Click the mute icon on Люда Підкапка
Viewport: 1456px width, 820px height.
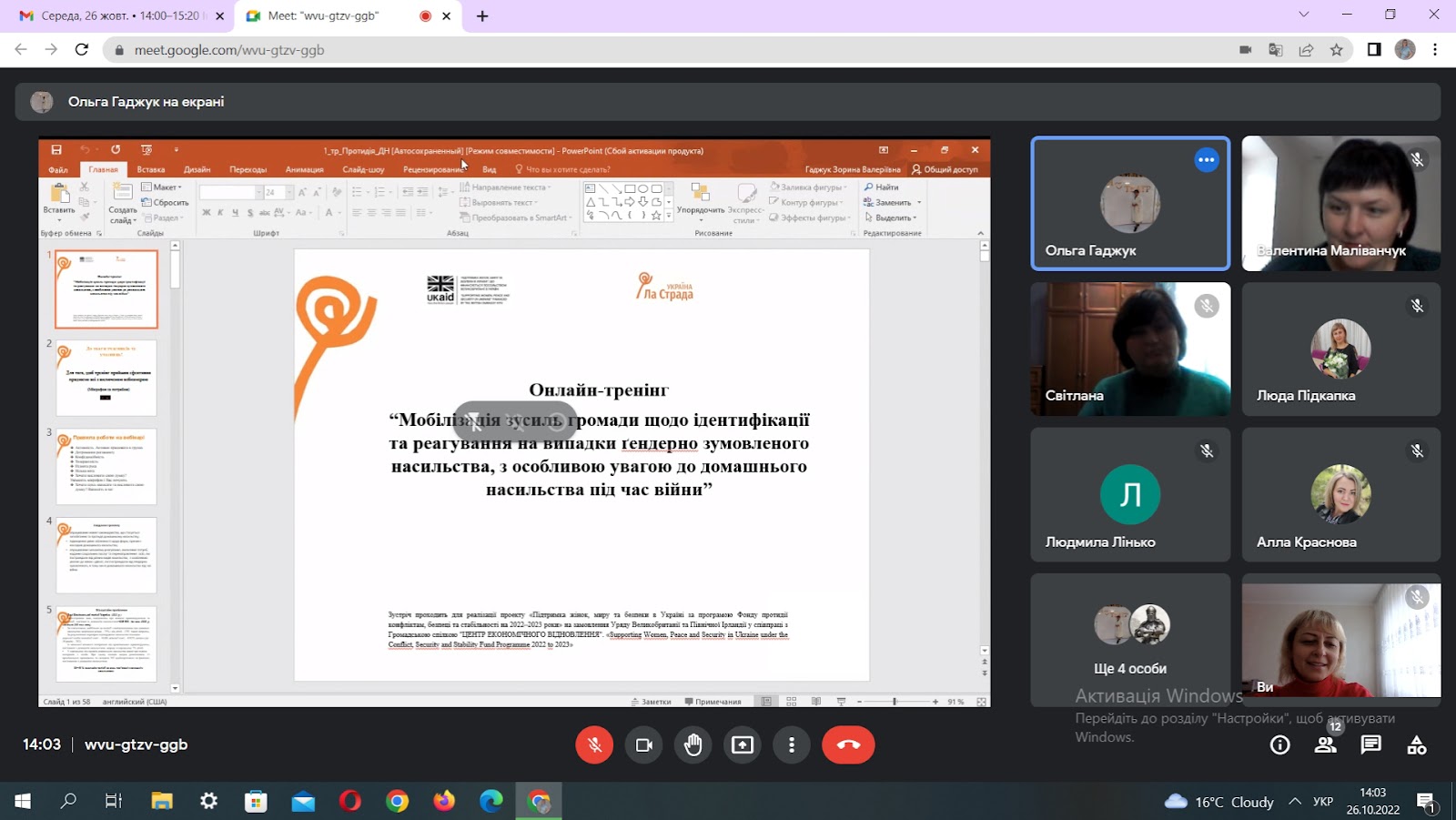pyautogui.click(x=1417, y=306)
